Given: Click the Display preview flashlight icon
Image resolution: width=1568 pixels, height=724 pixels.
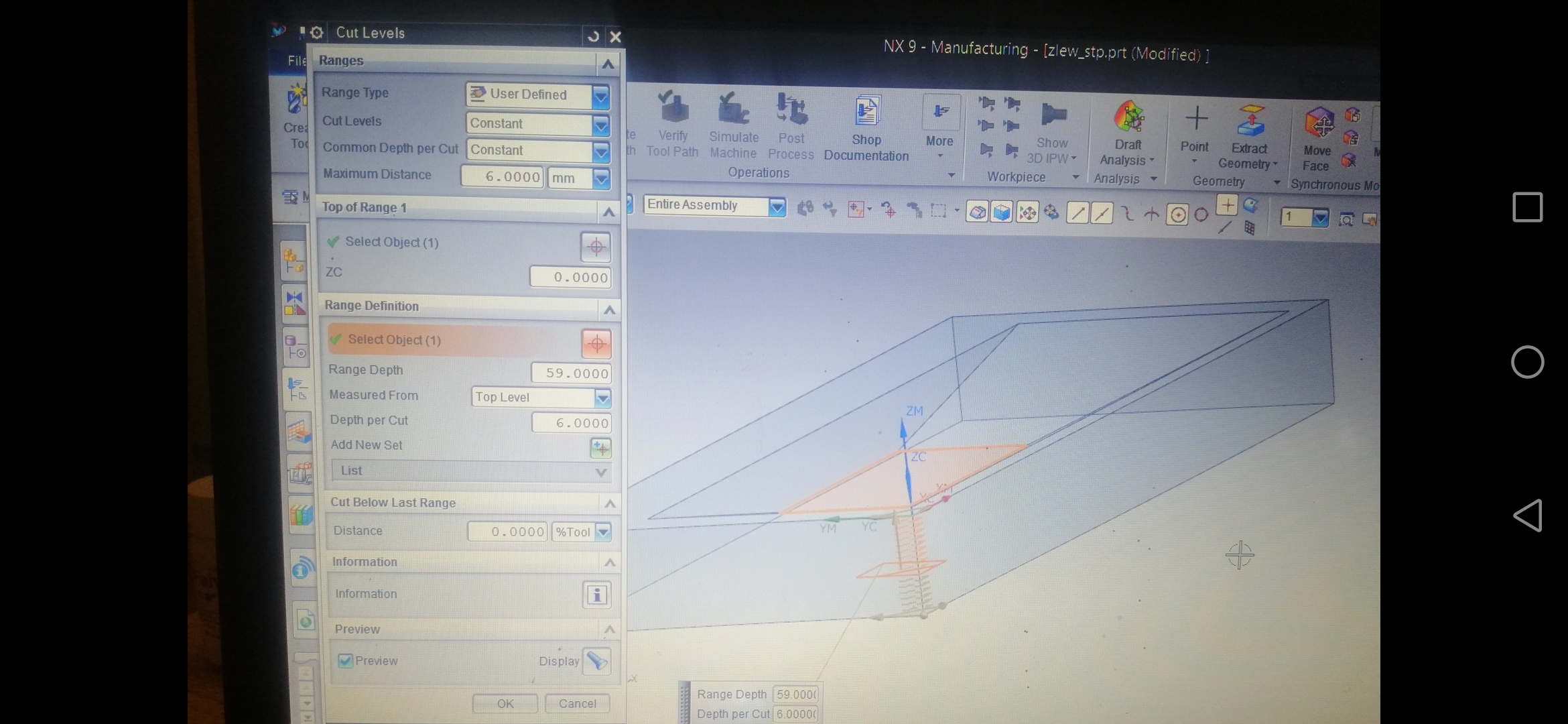Looking at the screenshot, I should [596, 662].
